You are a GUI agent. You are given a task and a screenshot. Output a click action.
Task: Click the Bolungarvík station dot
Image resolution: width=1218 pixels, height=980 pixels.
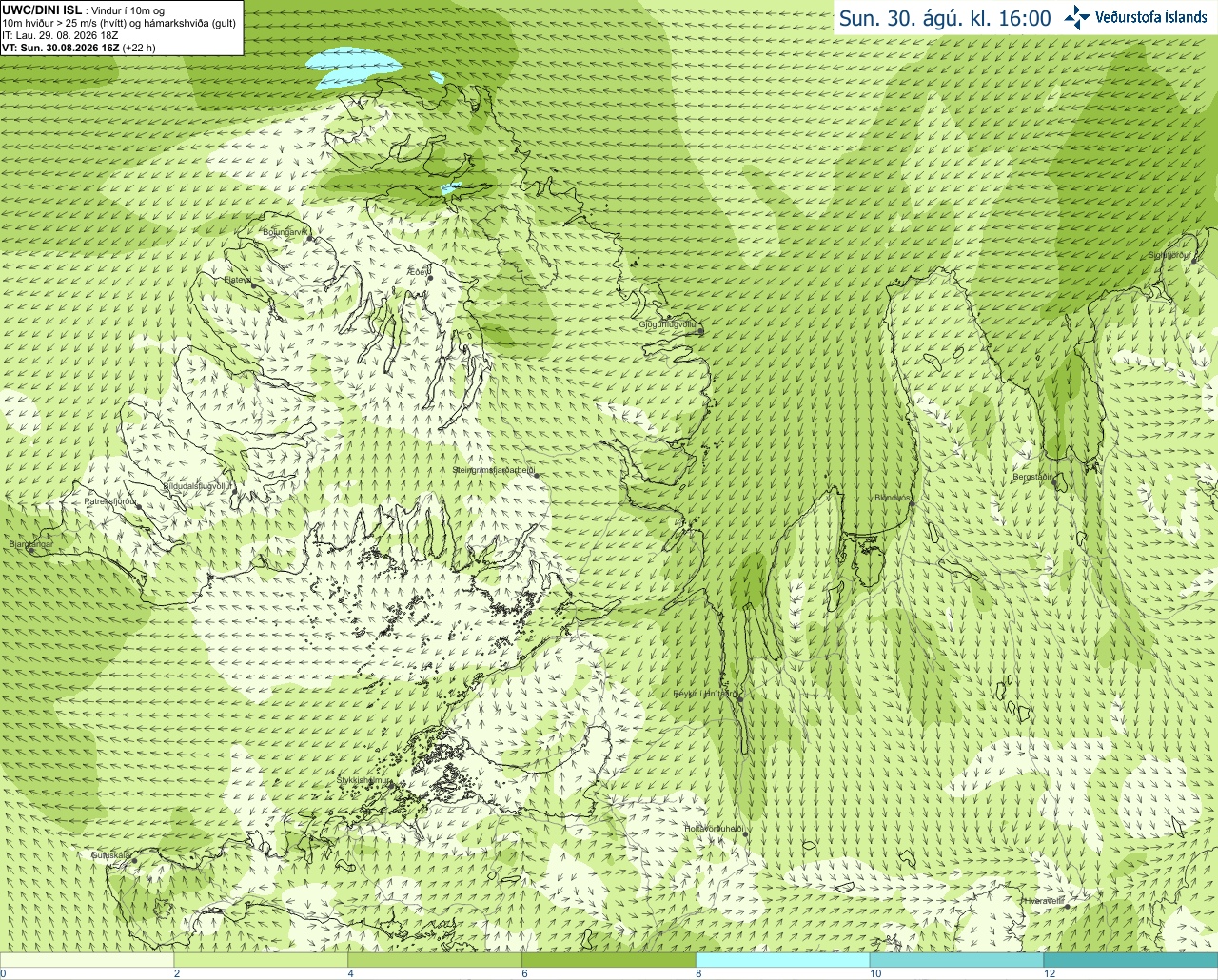(310, 239)
